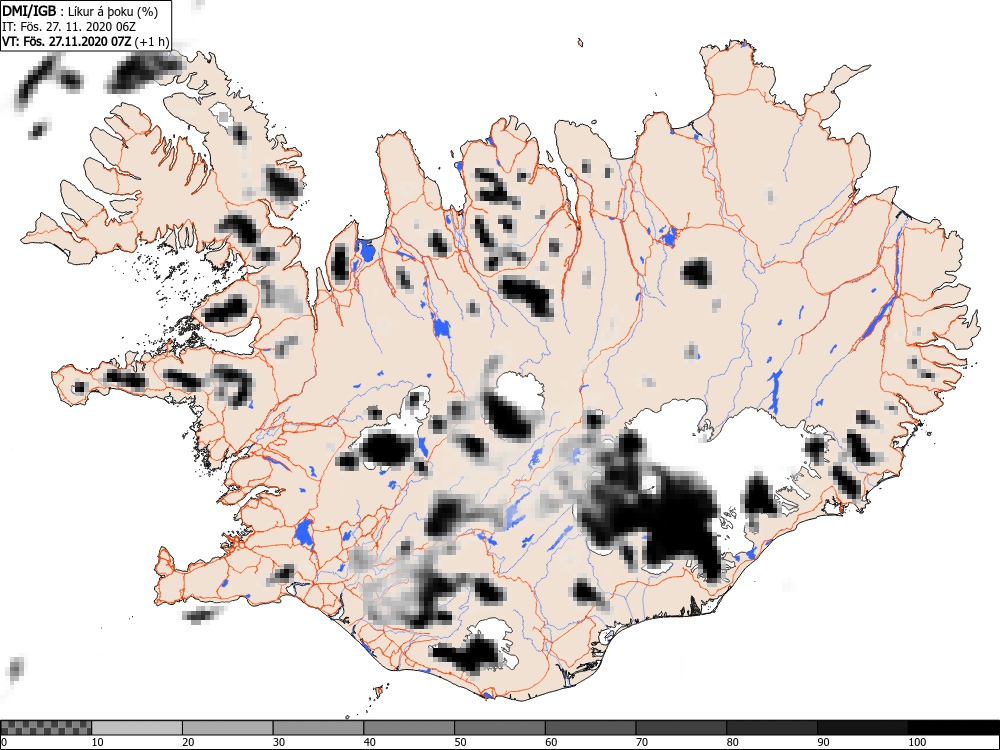This screenshot has height=750, width=1000.
Task: Click the 60–70% legend swatch
Action: 591,728
